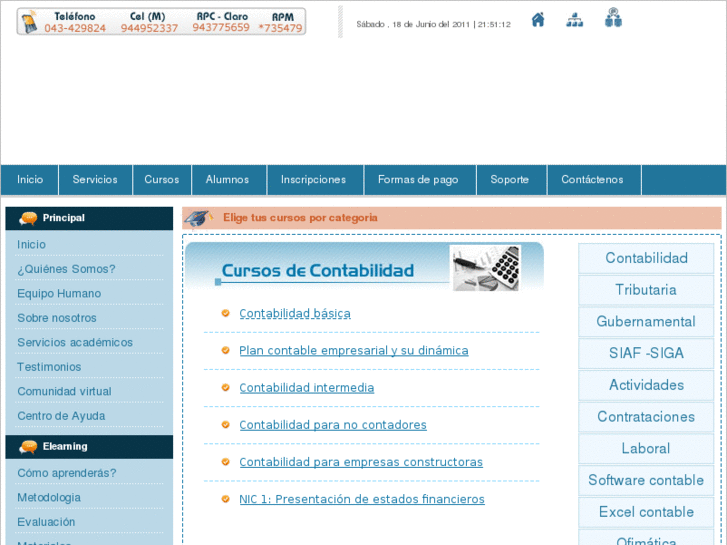Click the home icon in the header
The image size is (727, 545).
(x=538, y=20)
